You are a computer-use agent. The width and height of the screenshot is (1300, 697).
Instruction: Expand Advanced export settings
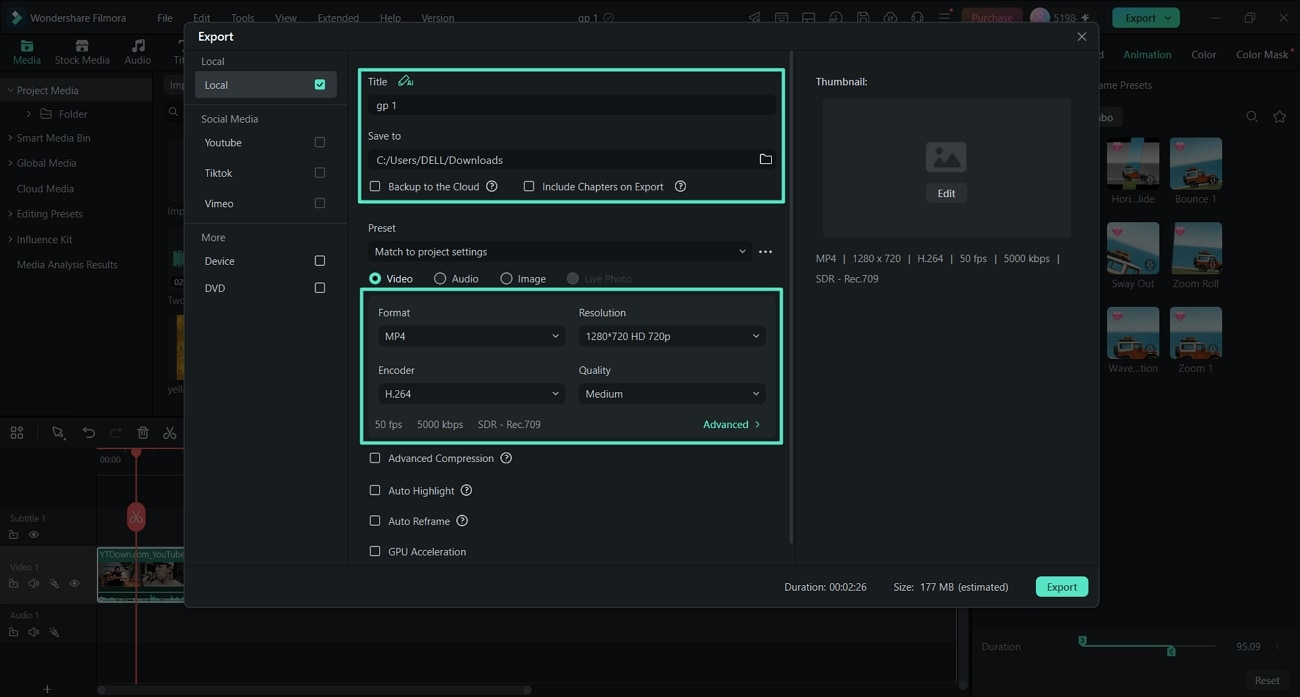731,424
